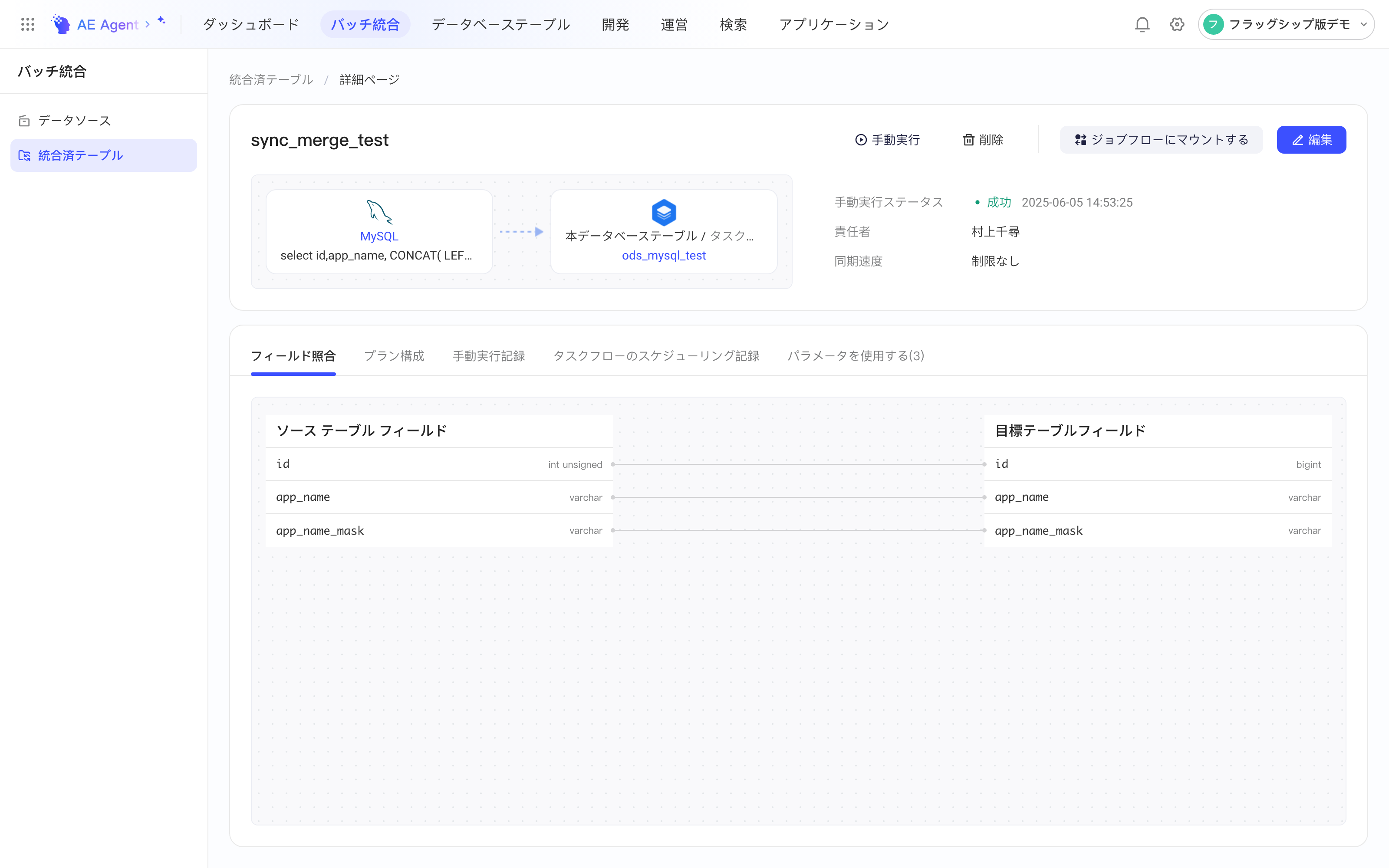1389x868 pixels.
Task: Click the source app_name_mask field row
Action: tap(439, 531)
